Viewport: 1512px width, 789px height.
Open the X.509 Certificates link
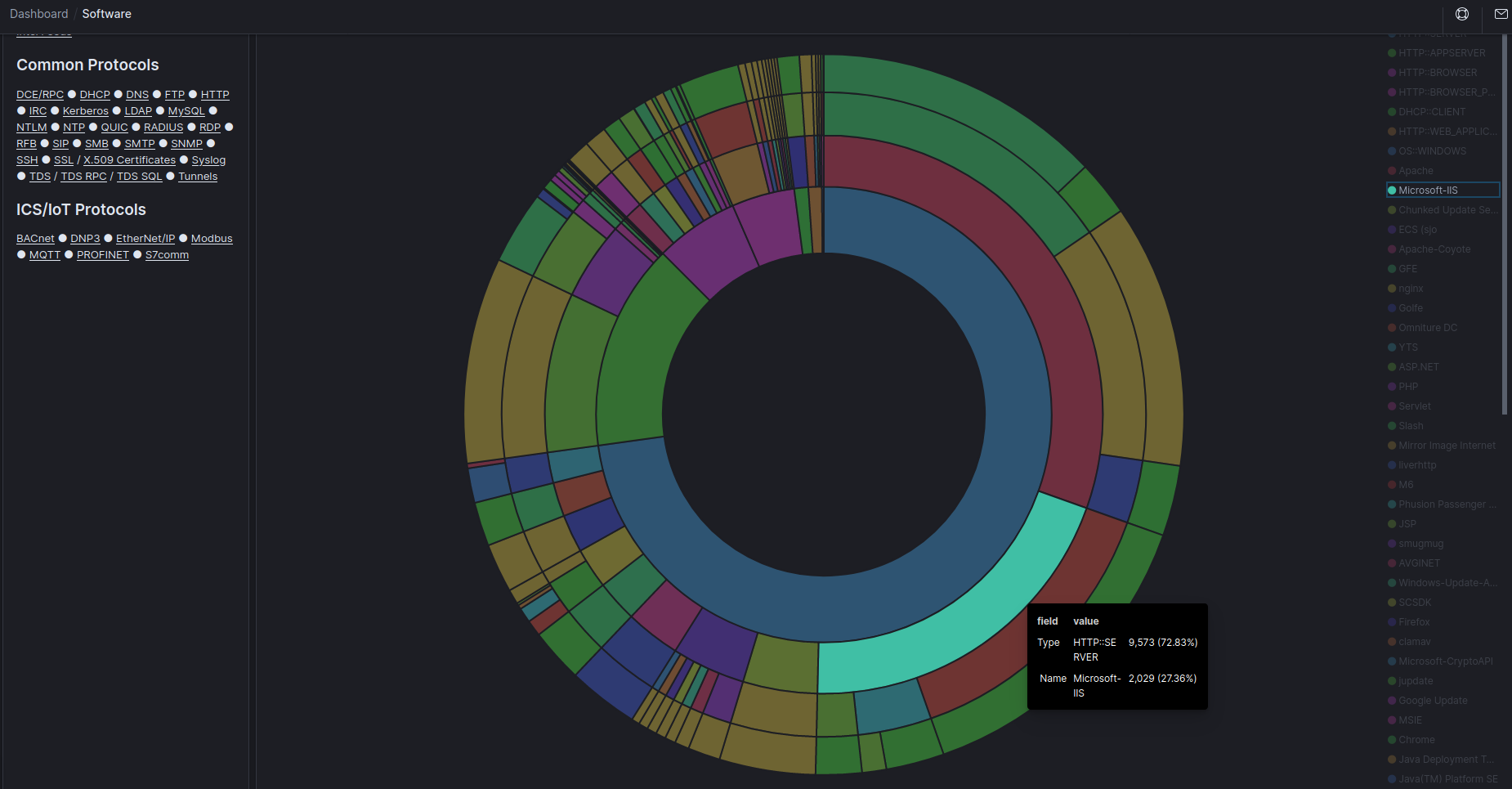pyautogui.click(x=129, y=159)
